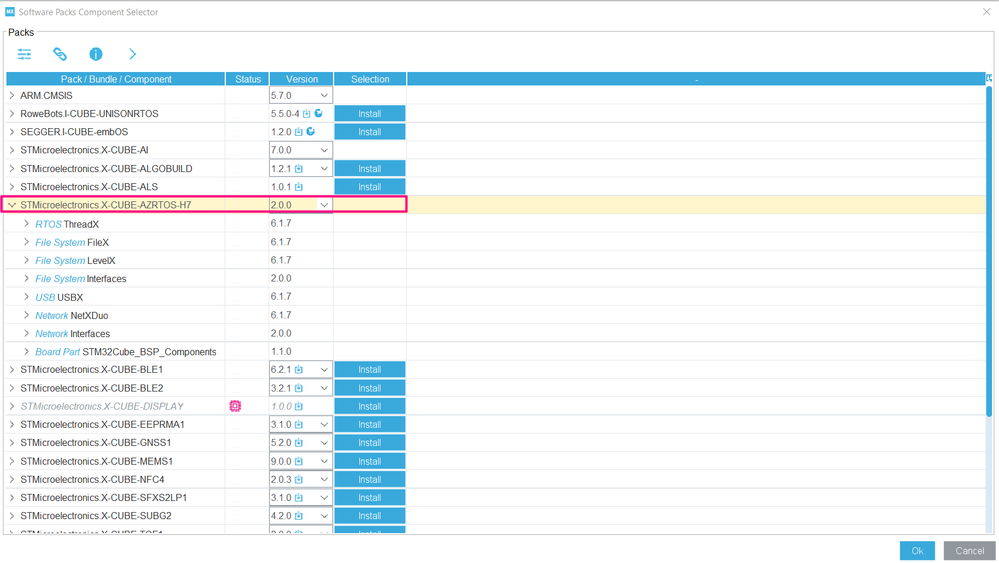Expand the File System LevelX bundle

pos(26,260)
